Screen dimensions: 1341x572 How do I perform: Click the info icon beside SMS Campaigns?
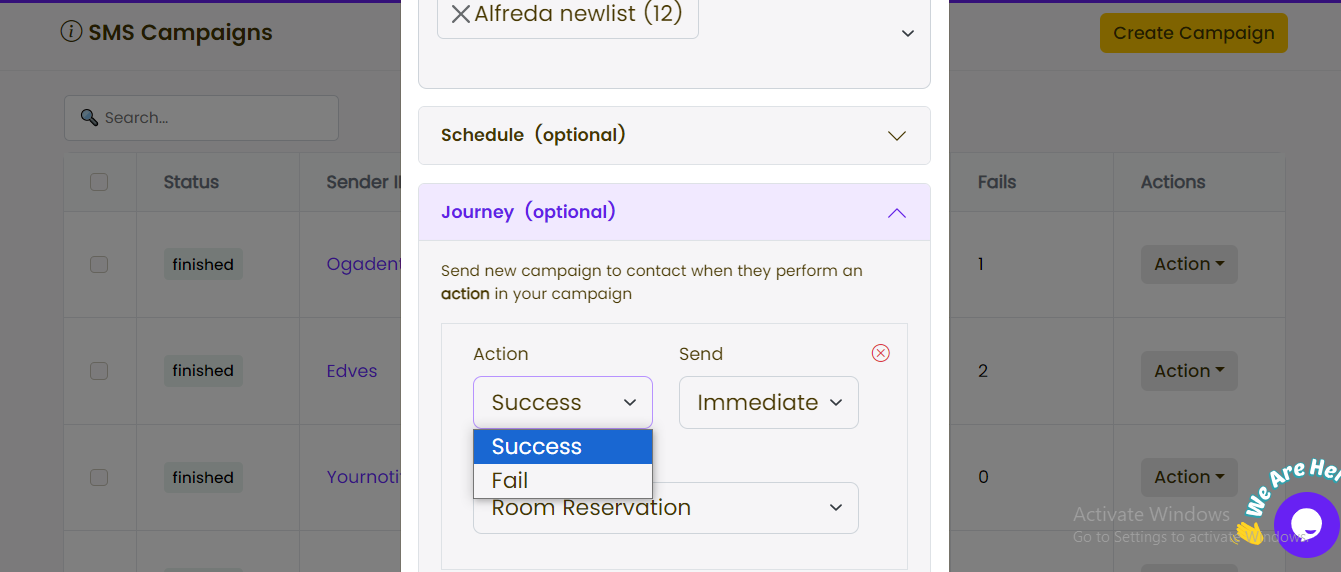coord(71,32)
